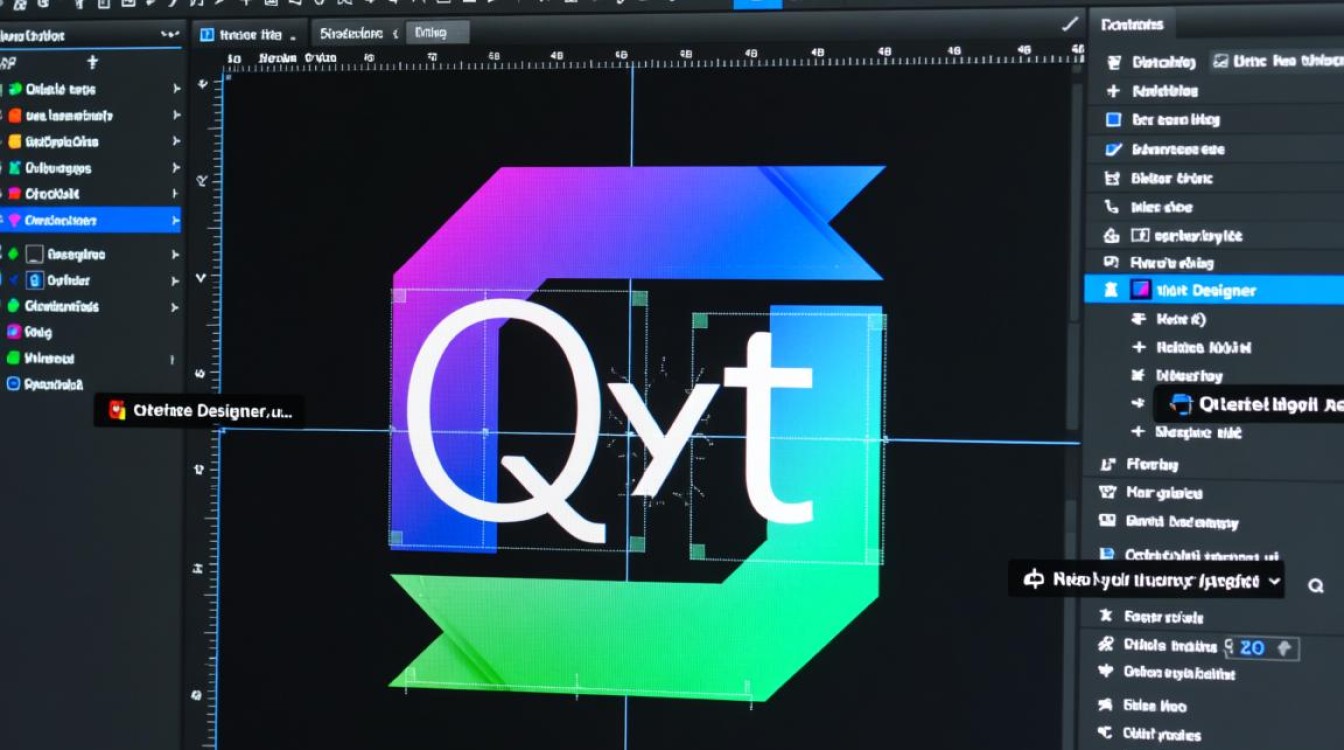
Task: Uncheck the blue checked checkbox in right panel
Action: tap(1113, 149)
